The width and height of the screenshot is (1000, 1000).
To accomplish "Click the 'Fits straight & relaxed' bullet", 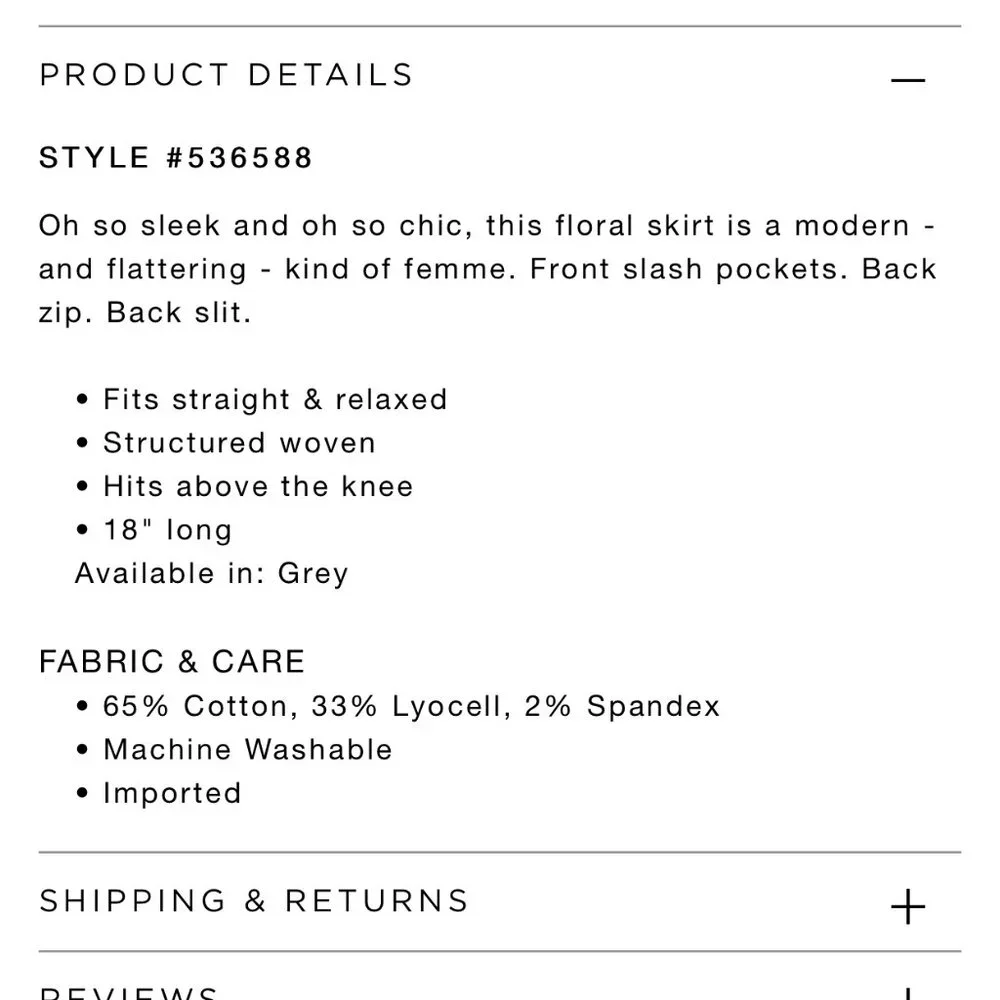I will click(x=275, y=399).
